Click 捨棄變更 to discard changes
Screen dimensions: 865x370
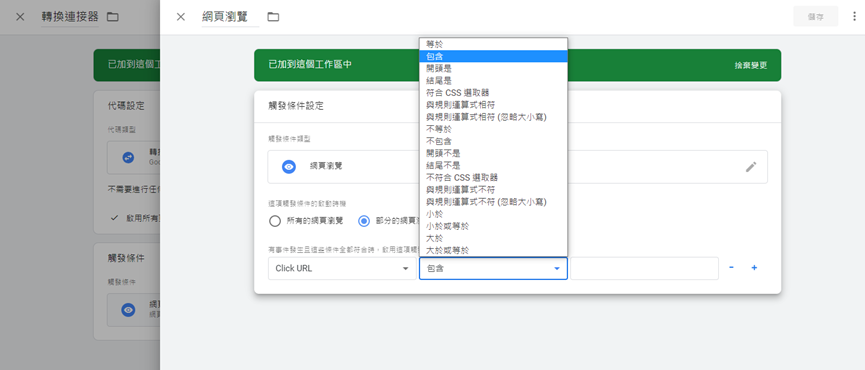coord(750,65)
